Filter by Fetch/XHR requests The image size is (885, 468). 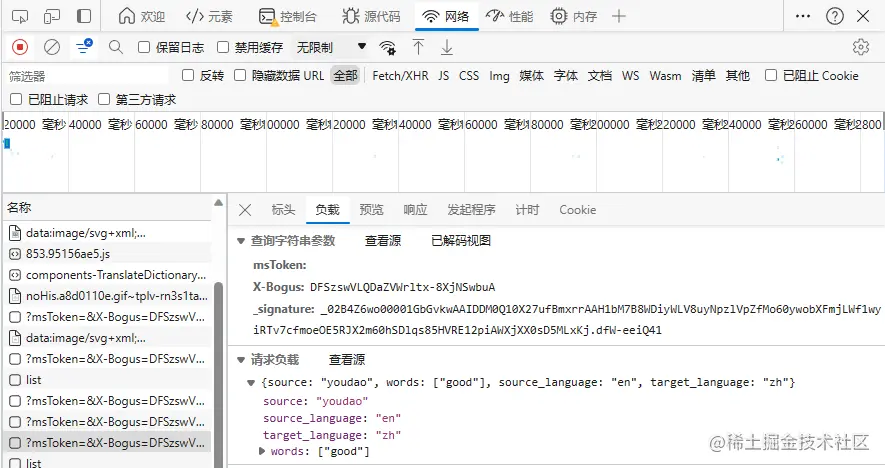[400, 76]
